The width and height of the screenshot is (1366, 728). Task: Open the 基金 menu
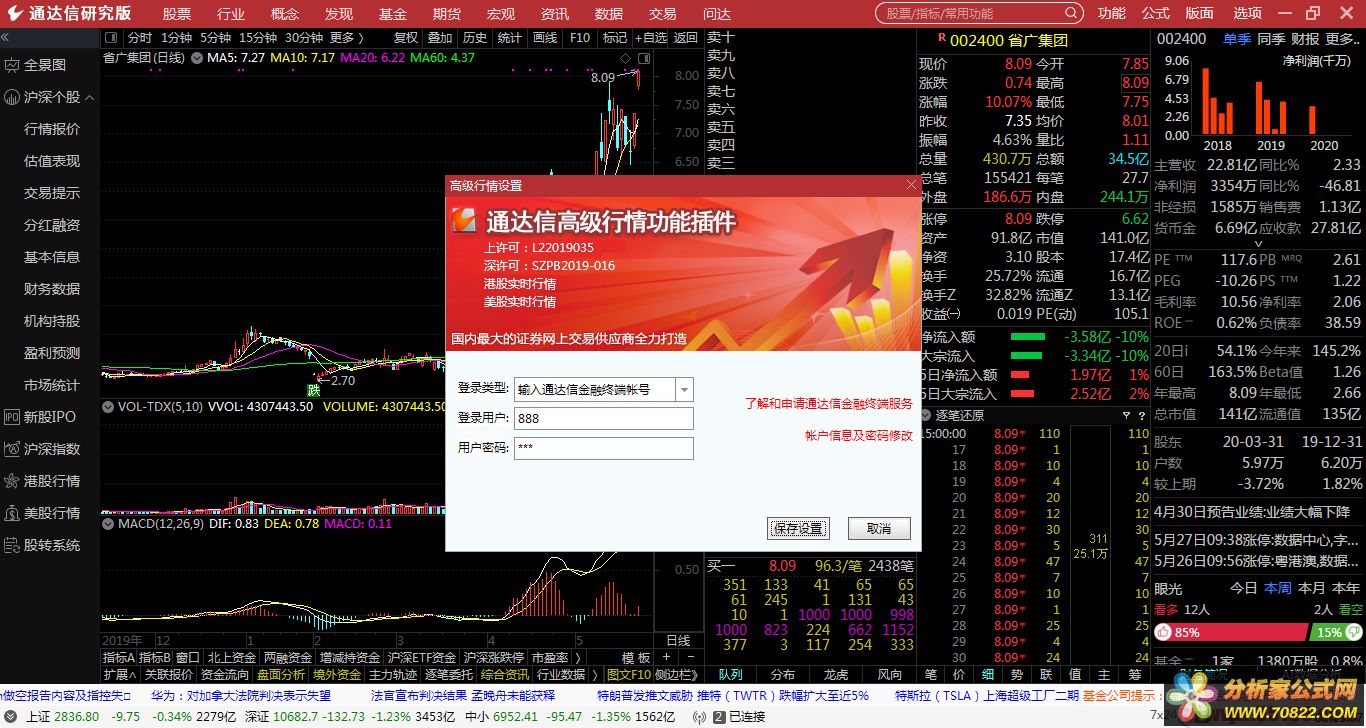[x=393, y=14]
